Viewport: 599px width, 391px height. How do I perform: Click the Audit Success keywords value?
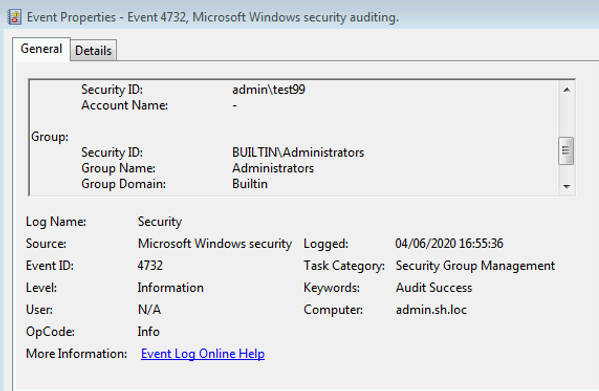(434, 288)
